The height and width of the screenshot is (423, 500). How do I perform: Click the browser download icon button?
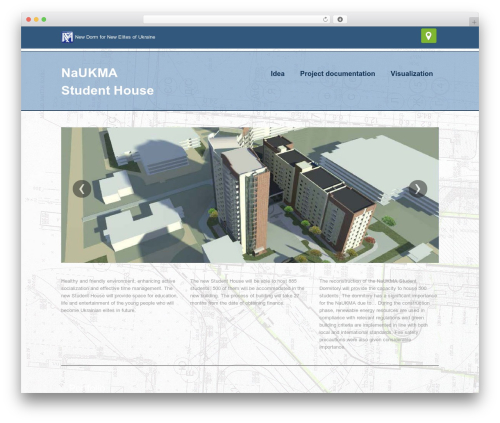[340, 19]
